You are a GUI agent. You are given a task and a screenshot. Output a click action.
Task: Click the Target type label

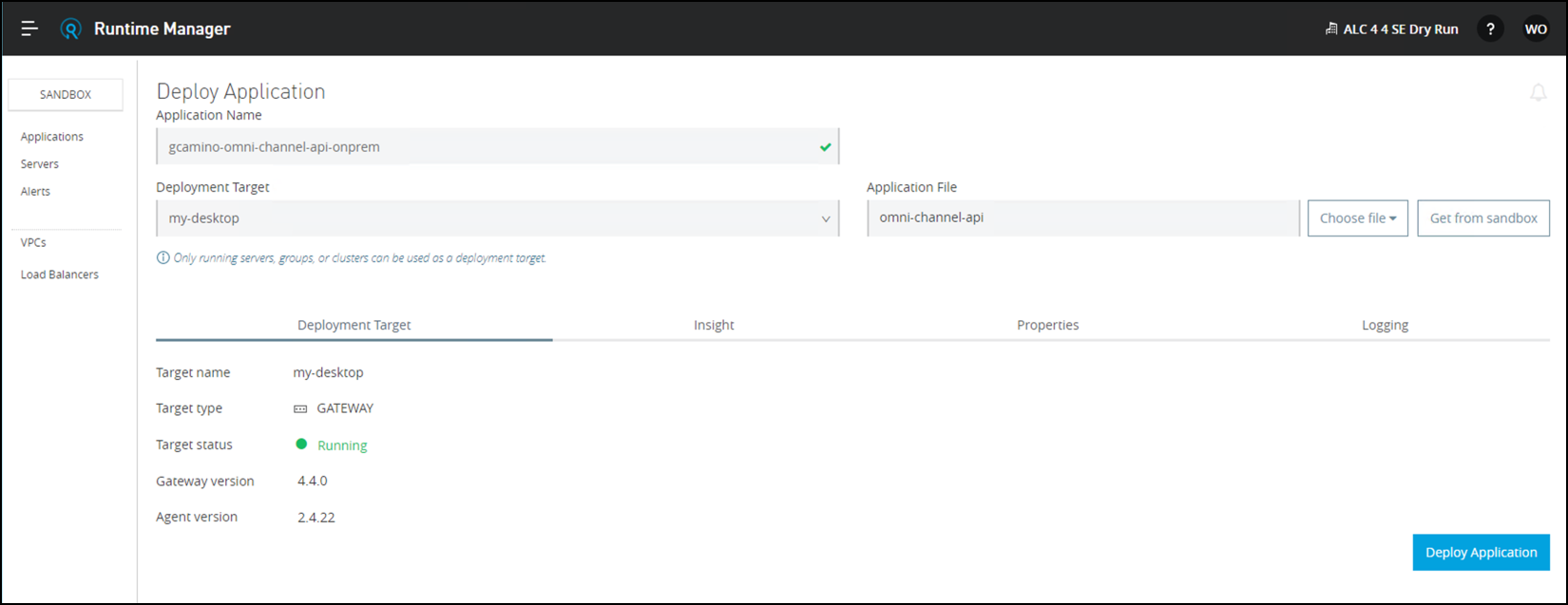(x=189, y=408)
